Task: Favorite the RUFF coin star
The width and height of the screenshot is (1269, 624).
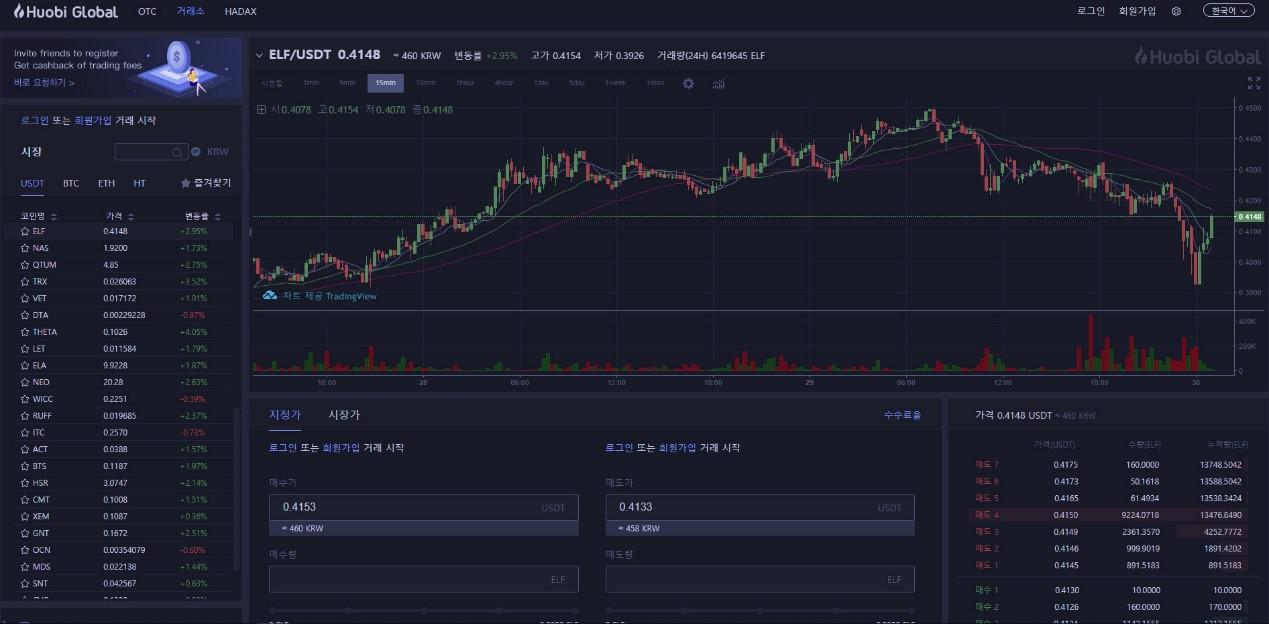Action: pyautogui.click(x=25, y=416)
